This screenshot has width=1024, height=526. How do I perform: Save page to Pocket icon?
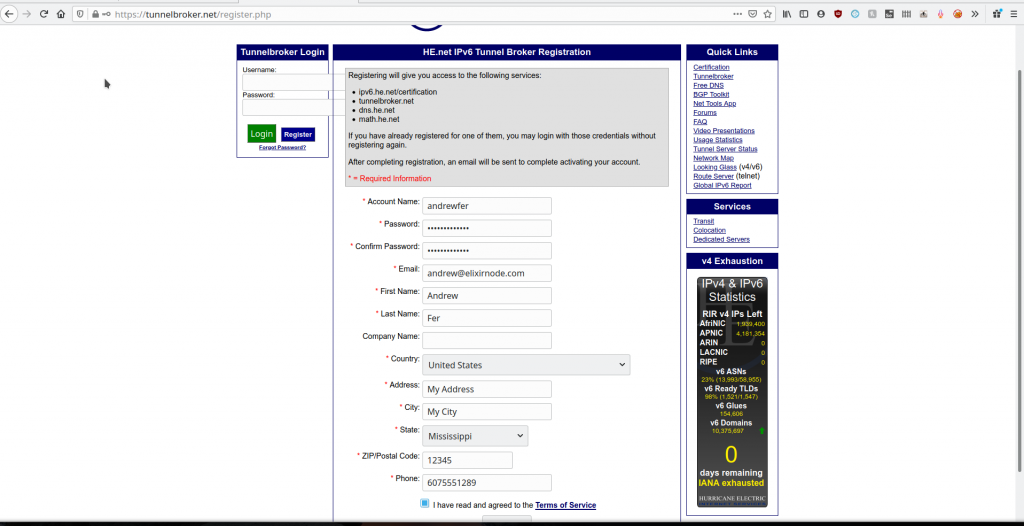753,14
